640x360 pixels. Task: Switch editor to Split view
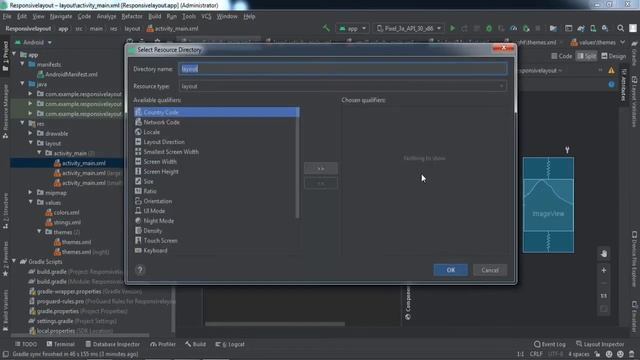(587, 56)
